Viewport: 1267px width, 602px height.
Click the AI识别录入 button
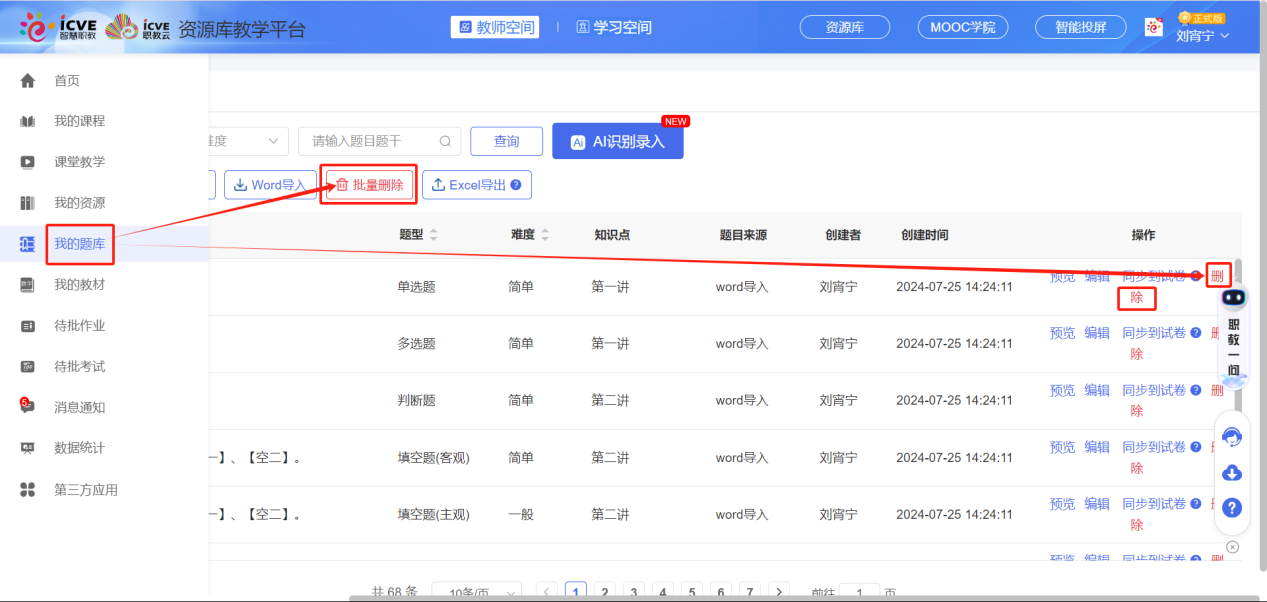tap(617, 142)
